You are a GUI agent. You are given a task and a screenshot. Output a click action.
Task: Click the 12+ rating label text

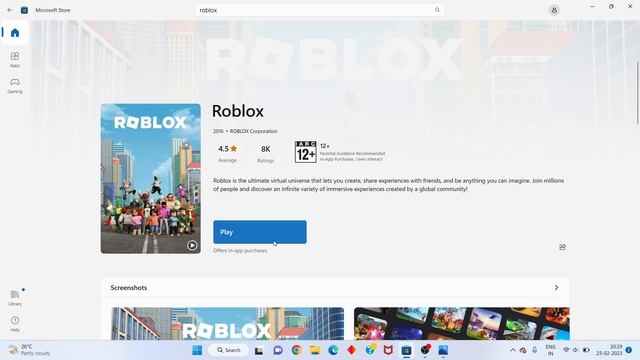pyautogui.click(x=324, y=146)
